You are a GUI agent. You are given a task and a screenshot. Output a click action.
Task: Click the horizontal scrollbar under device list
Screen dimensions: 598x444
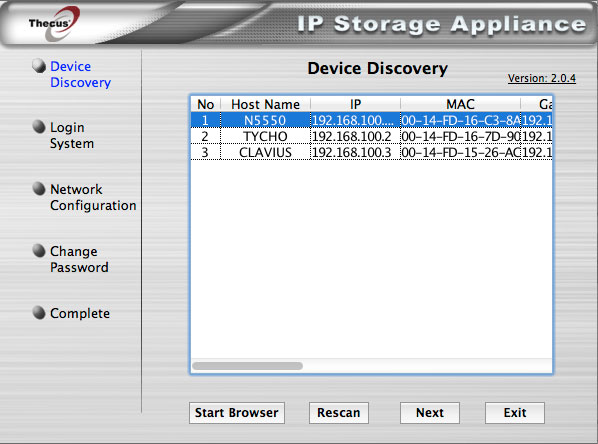coord(248,366)
